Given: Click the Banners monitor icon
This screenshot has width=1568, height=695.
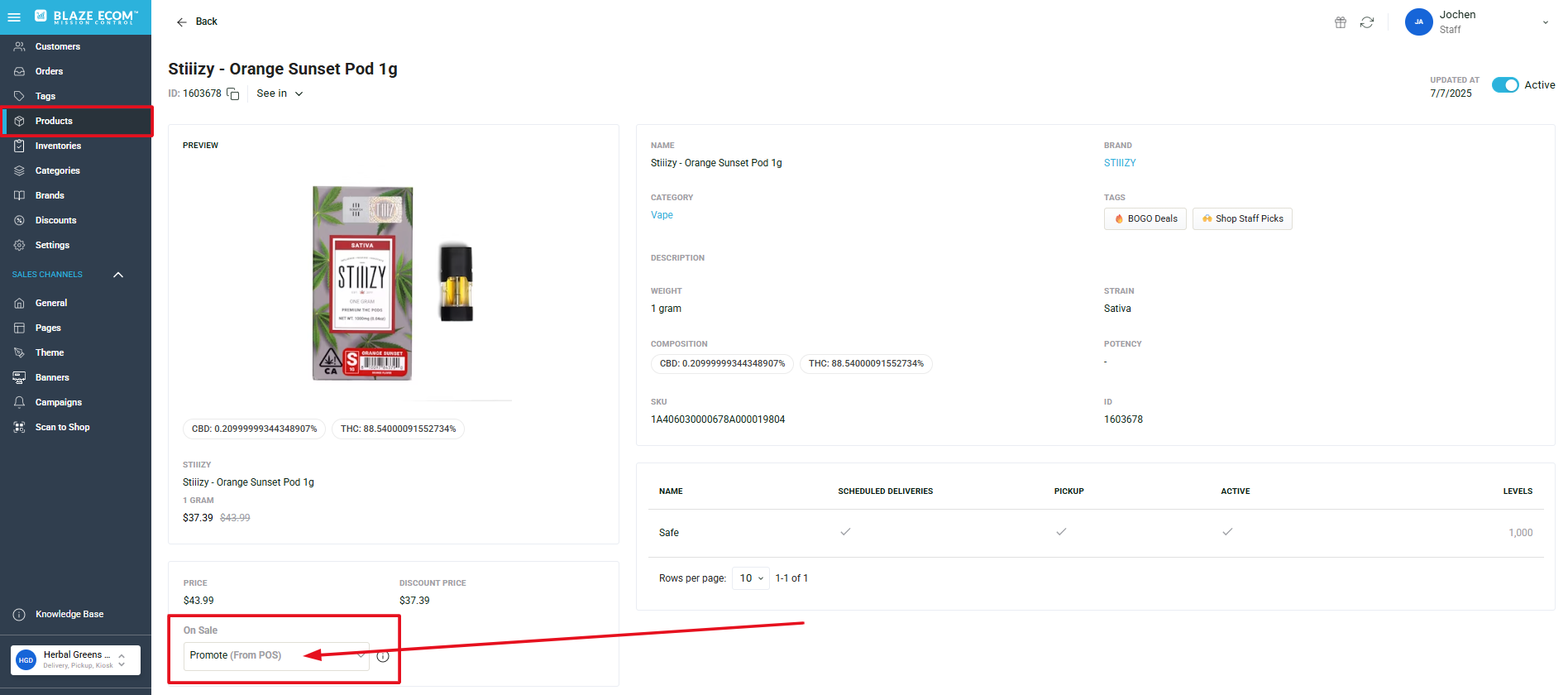Looking at the screenshot, I should pyautogui.click(x=19, y=377).
